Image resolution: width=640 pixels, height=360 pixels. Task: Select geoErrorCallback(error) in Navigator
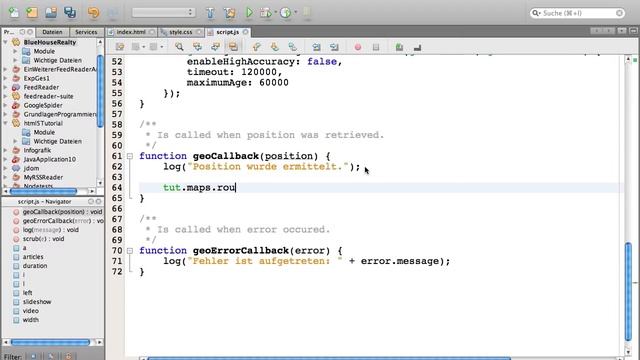point(62,220)
